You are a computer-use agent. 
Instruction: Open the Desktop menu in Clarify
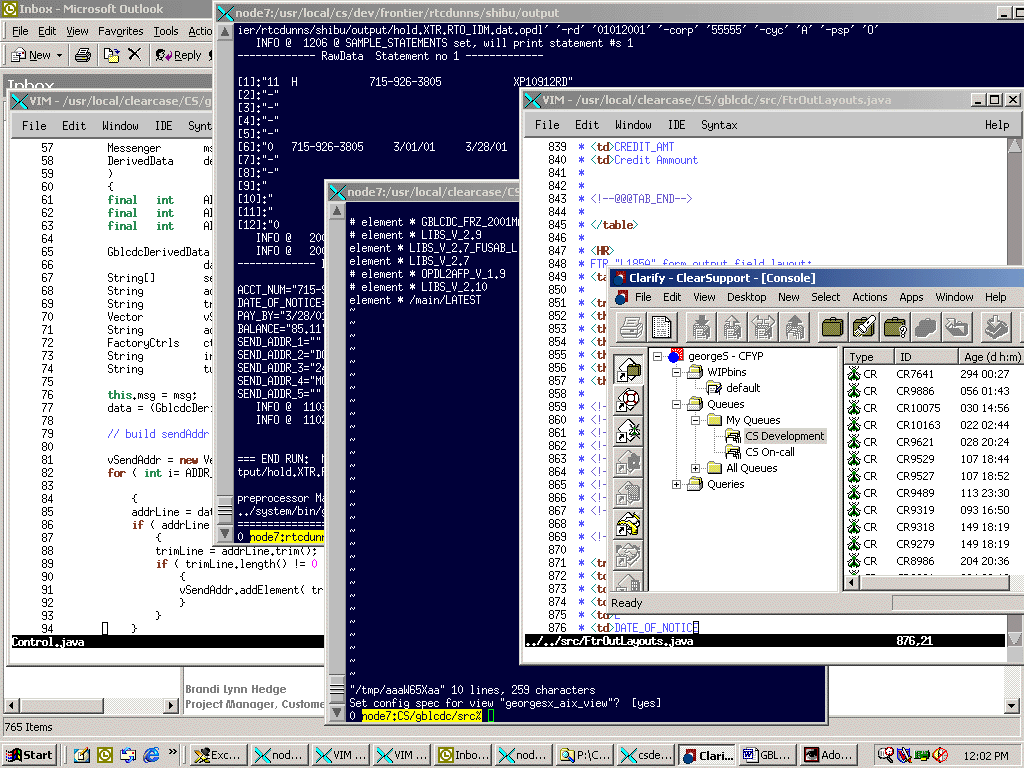coord(746,297)
